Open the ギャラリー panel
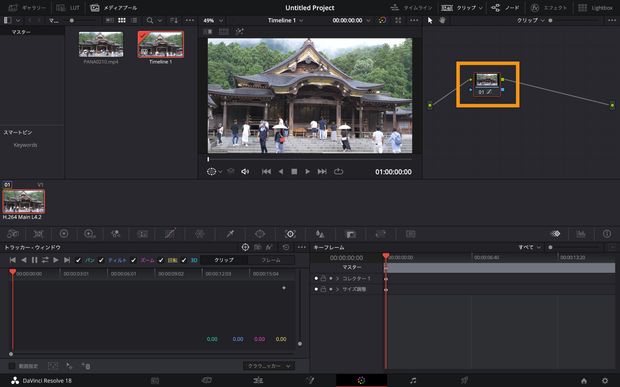The height and width of the screenshot is (387, 620). tap(27, 8)
